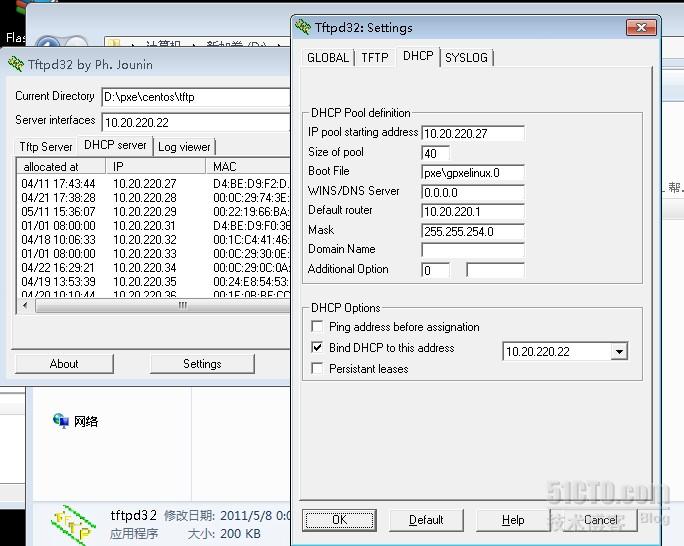
Task: Click the Default button in Settings
Action: (x=426, y=520)
